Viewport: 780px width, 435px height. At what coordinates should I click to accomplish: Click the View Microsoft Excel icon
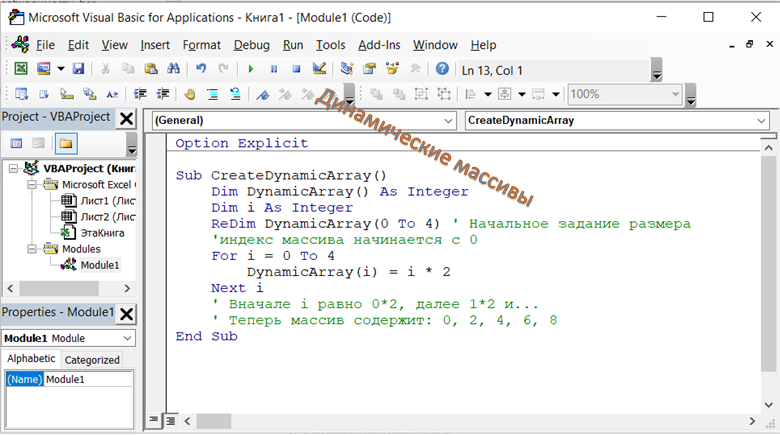point(21,69)
